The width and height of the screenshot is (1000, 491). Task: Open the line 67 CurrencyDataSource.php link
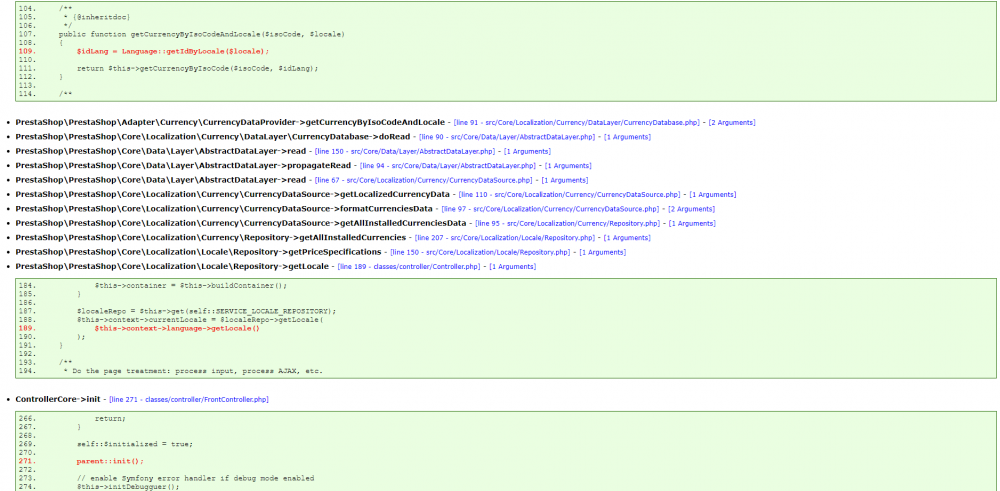point(423,180)
